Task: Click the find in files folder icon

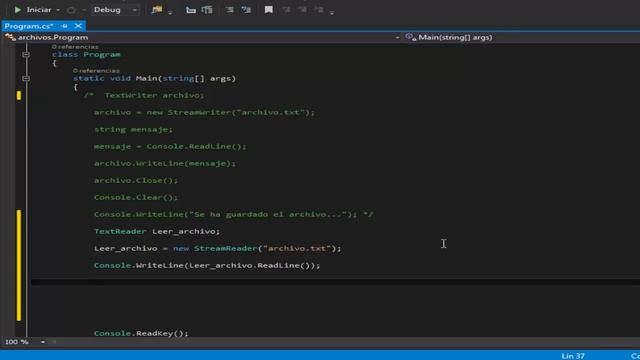Action: [157, 10]
